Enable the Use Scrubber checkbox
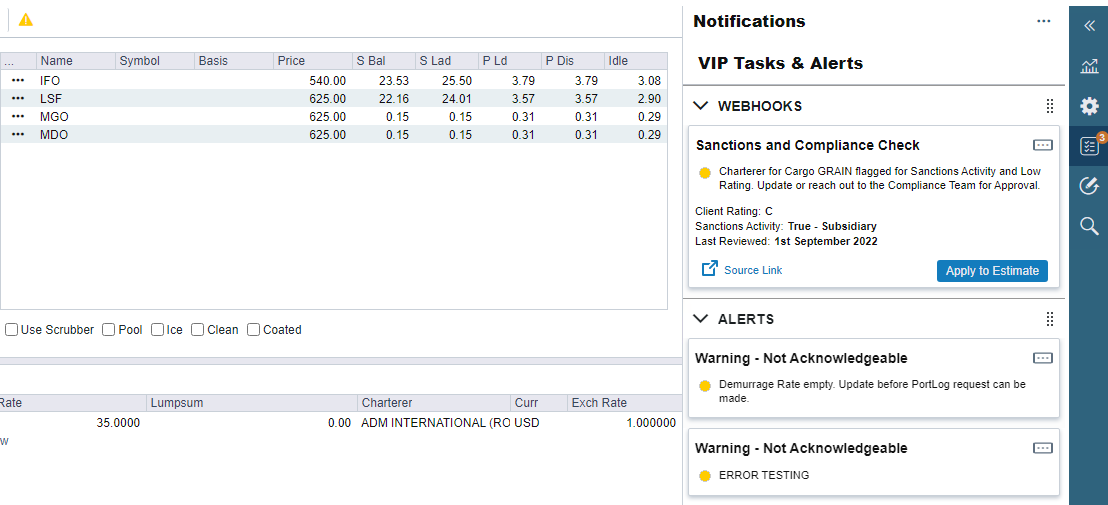This screenshot has width=1108, height=505. [11, 330]
